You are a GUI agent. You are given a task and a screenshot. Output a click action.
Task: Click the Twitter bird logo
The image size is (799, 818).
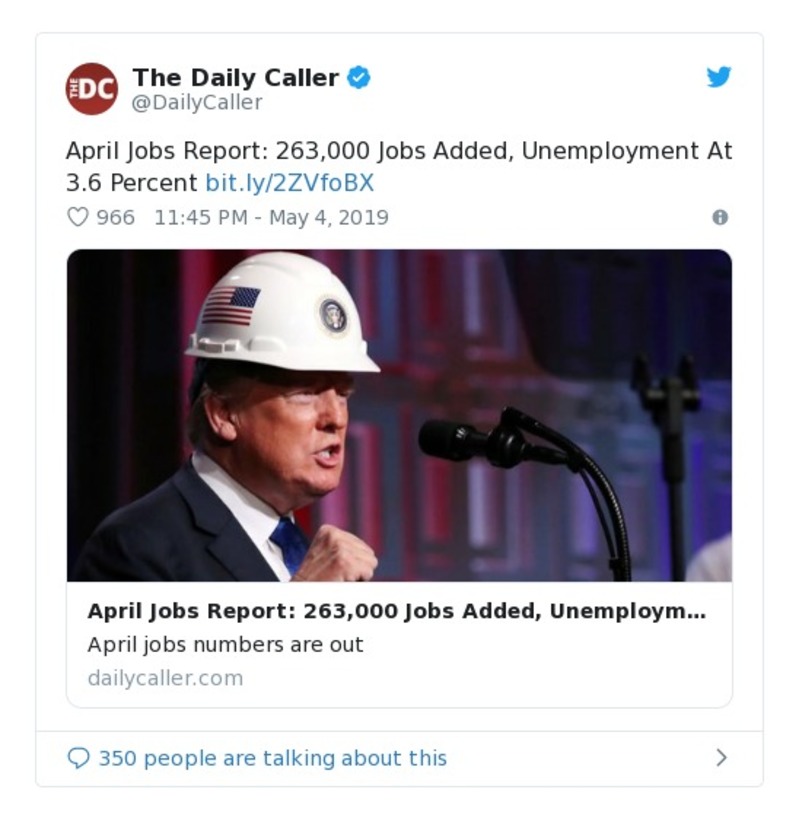(719, 77)
